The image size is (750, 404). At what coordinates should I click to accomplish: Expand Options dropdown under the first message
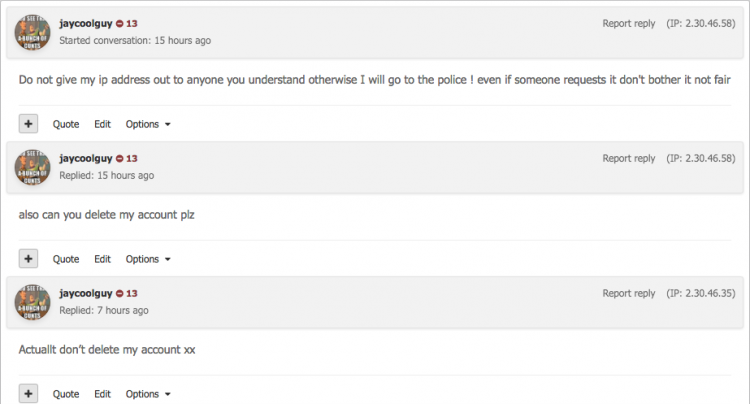click(x=148, y=124)
